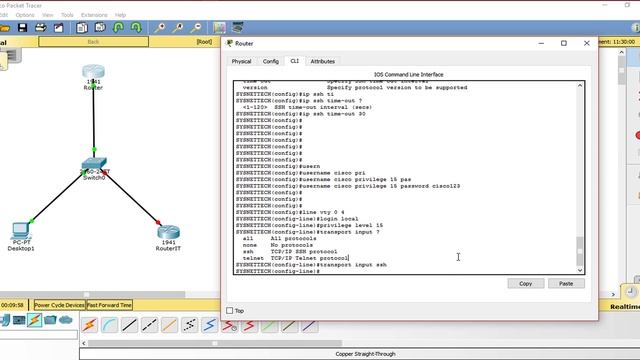Click the Print toolbar icon
The width and height of the screenshot is (640, 360).
point(40,28)
